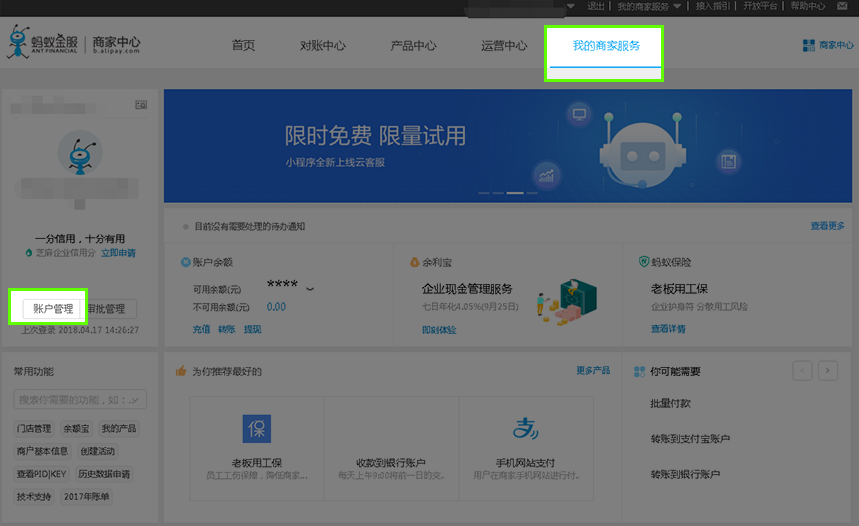
Task: Click into the 常用功能 search field
Action: (x=80, y=399)
